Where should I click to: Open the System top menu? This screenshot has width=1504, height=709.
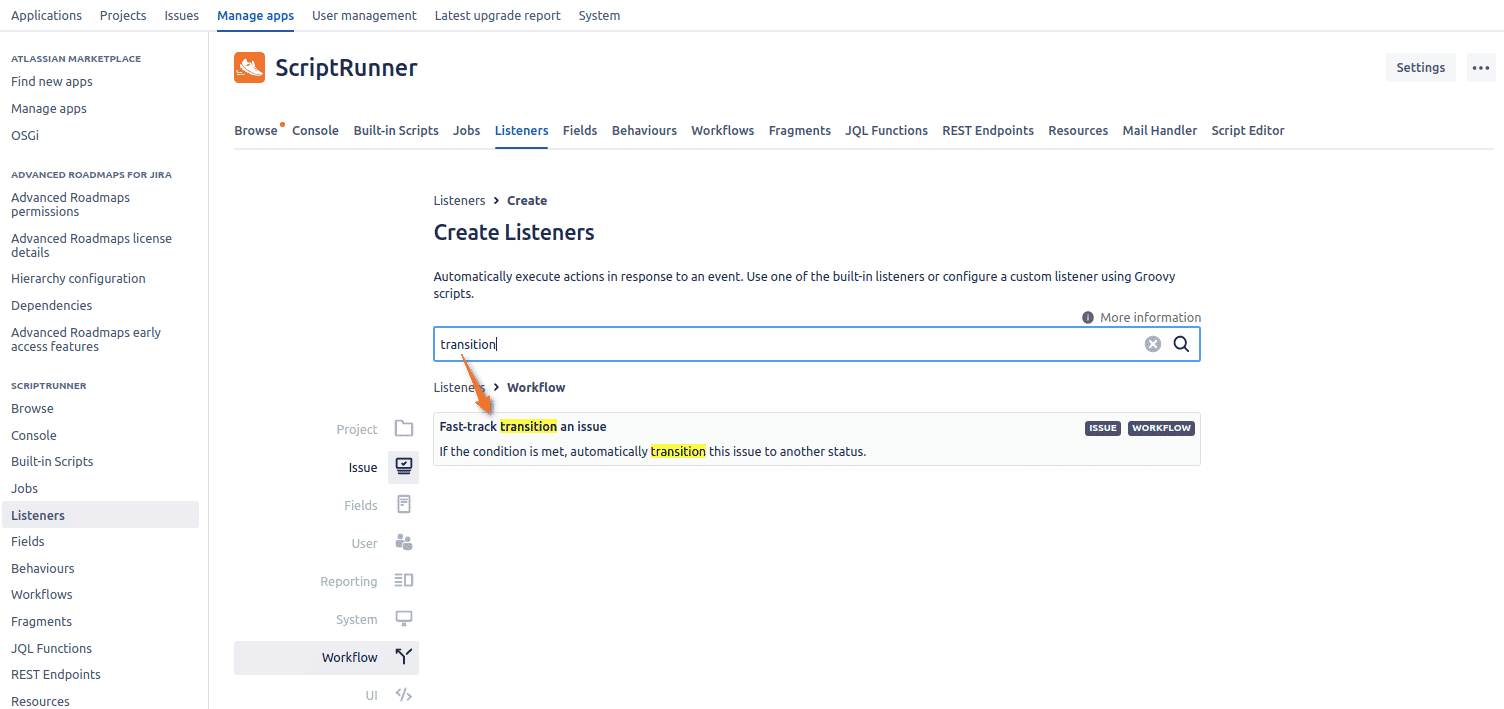599,16
